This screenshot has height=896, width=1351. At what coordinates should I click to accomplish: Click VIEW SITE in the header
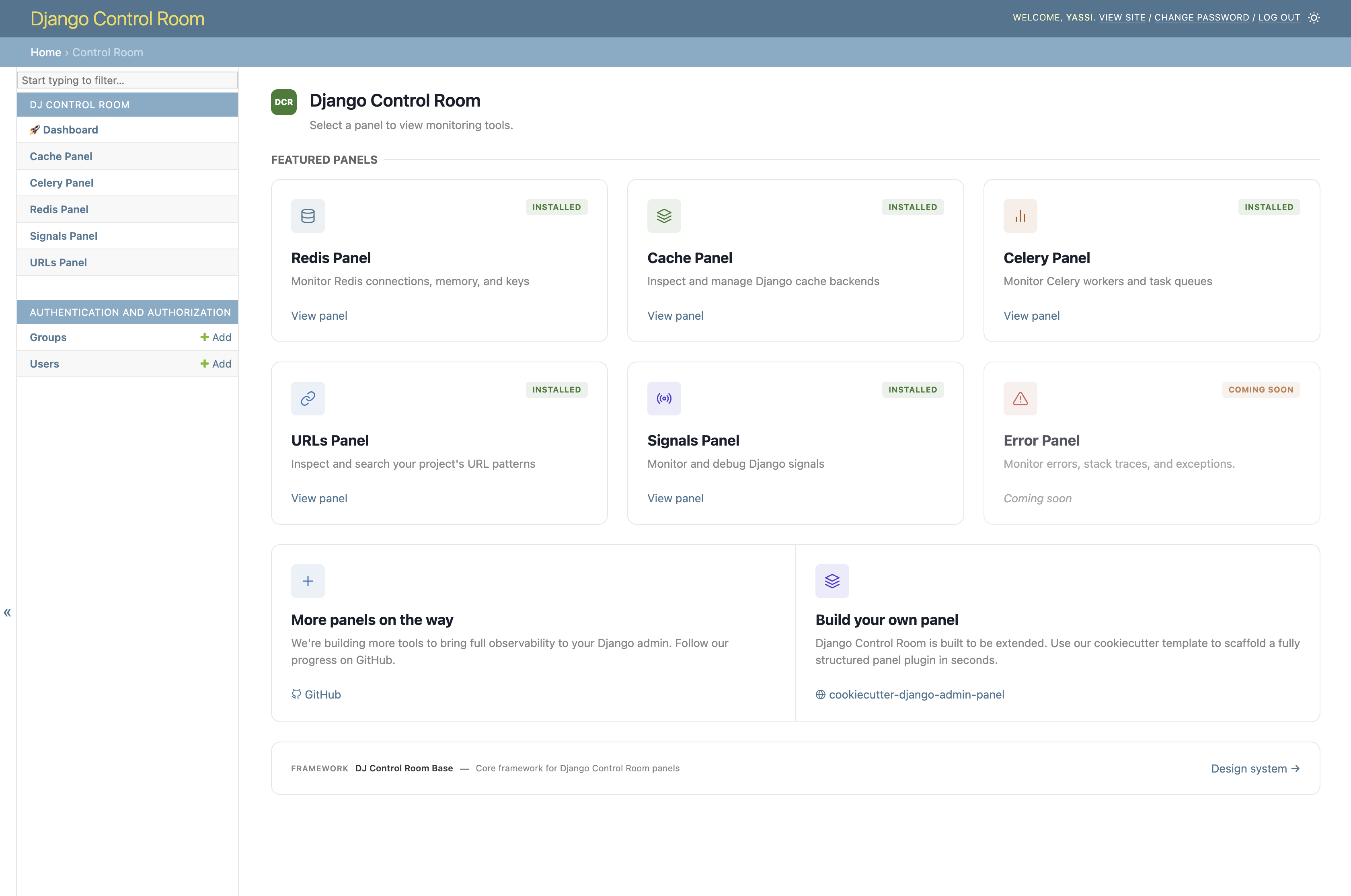(1122, 18)
